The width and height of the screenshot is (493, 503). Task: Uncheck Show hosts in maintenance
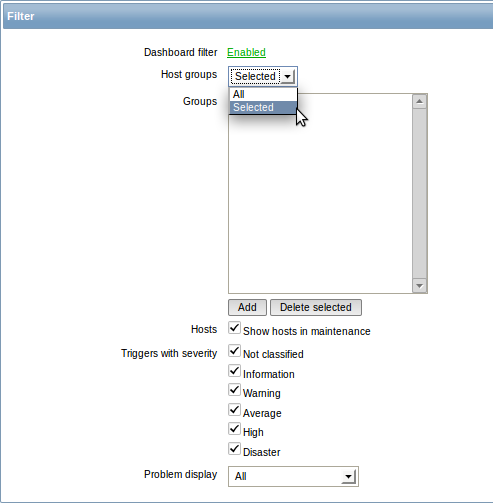click(234, 328)
